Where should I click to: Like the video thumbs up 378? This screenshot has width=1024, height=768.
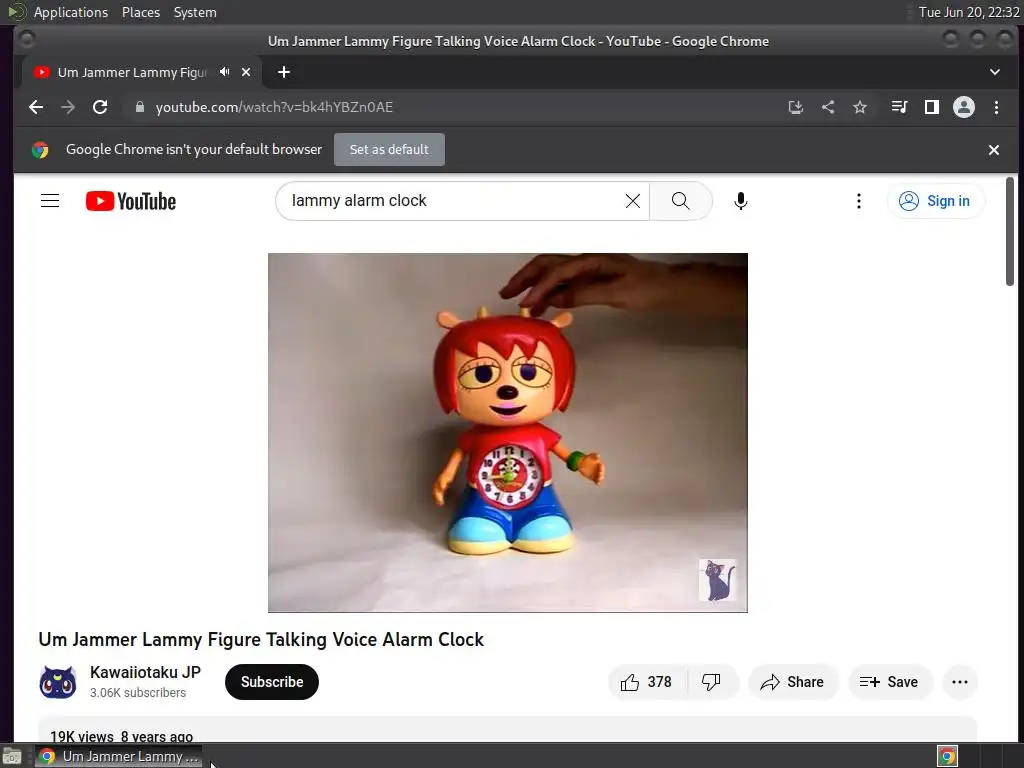647,682
